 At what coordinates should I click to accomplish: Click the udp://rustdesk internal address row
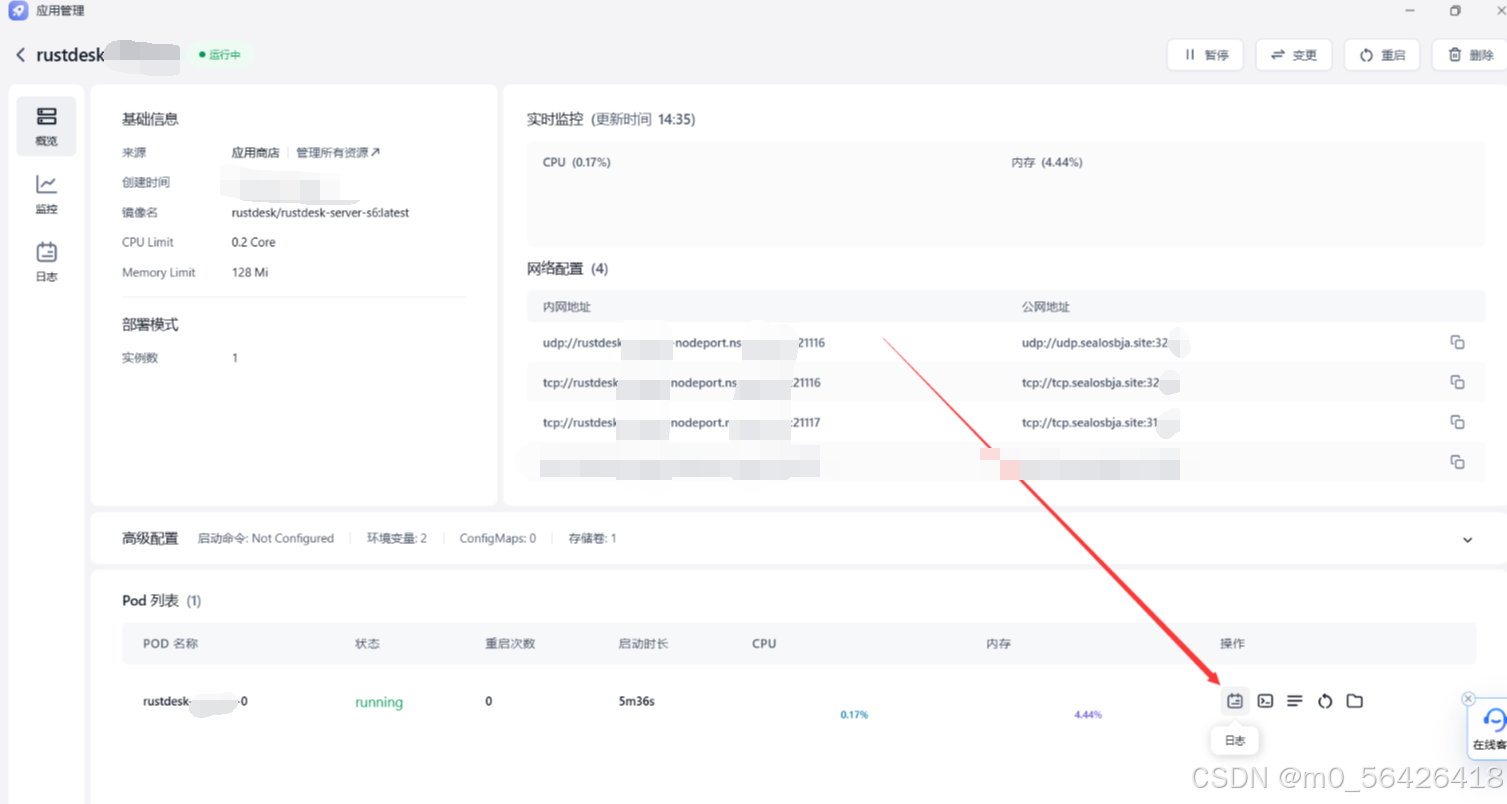684,343
